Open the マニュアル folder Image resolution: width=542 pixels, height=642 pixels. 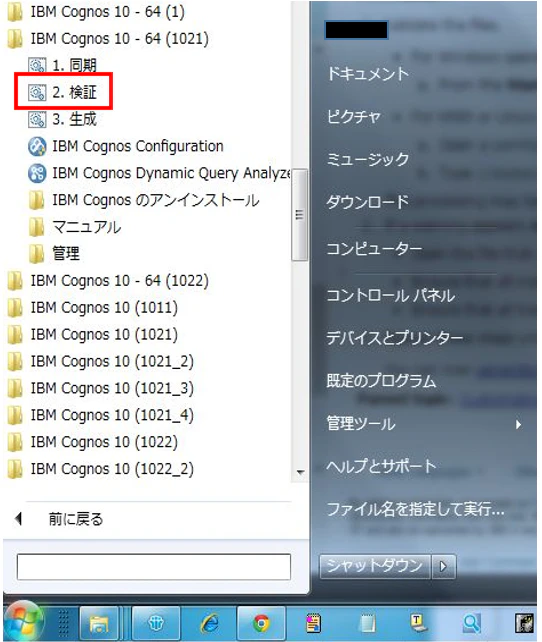tap(75, 227)
